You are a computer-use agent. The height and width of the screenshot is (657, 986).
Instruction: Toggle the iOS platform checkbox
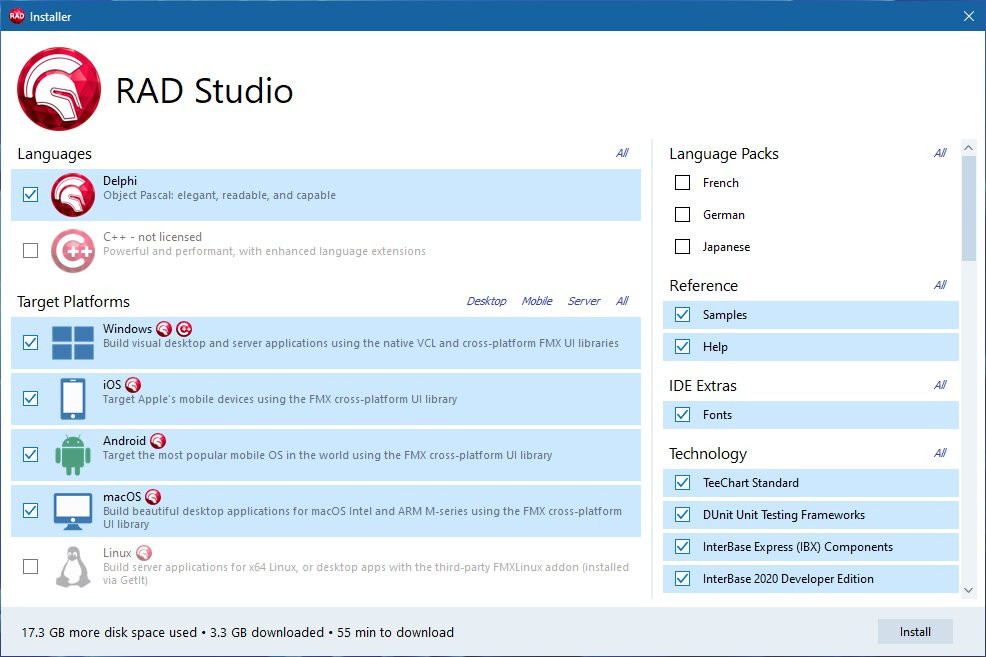(x=30, y=399)
